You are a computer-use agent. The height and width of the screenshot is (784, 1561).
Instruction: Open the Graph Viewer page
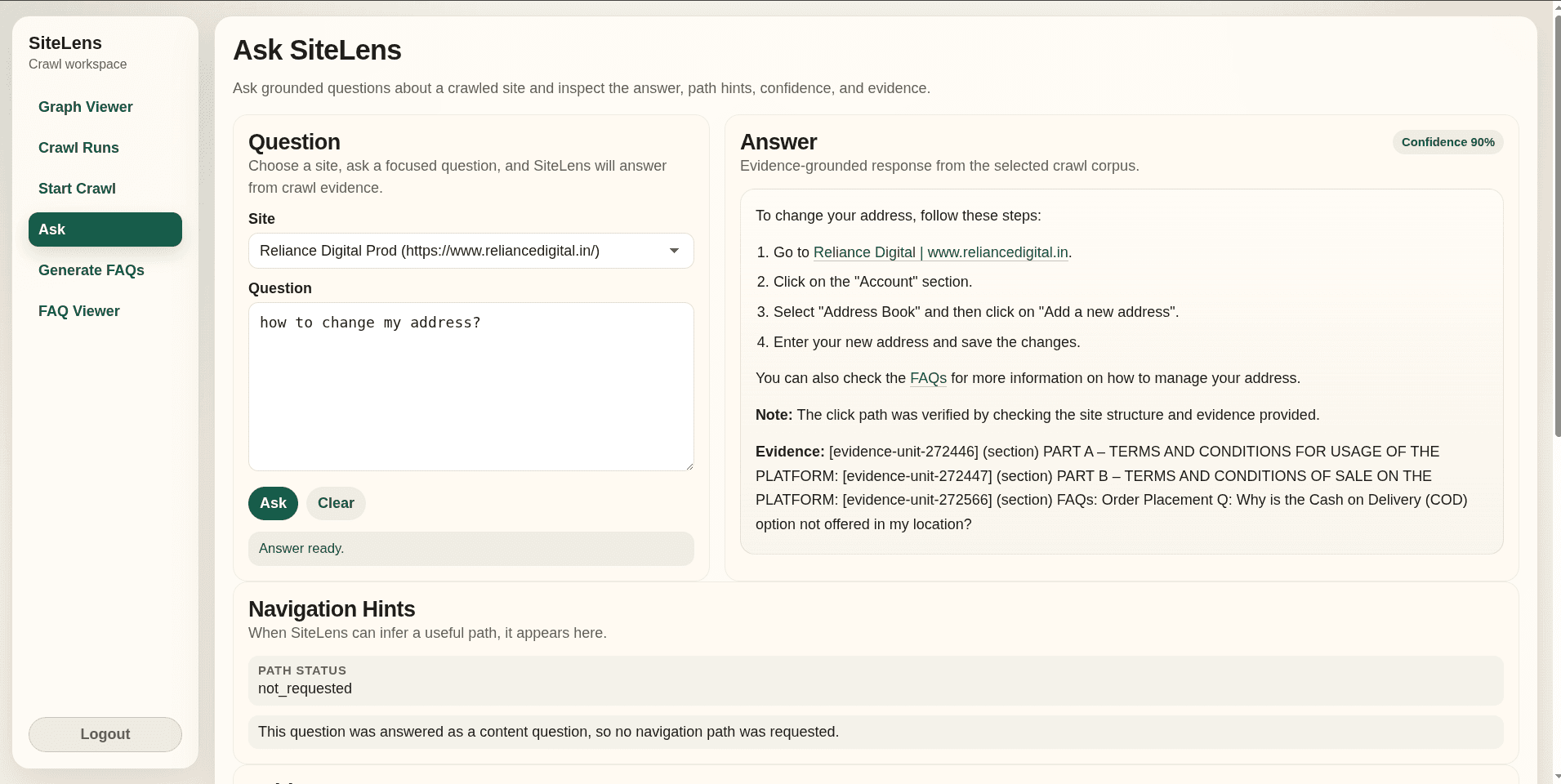click(x=86, y=107)
